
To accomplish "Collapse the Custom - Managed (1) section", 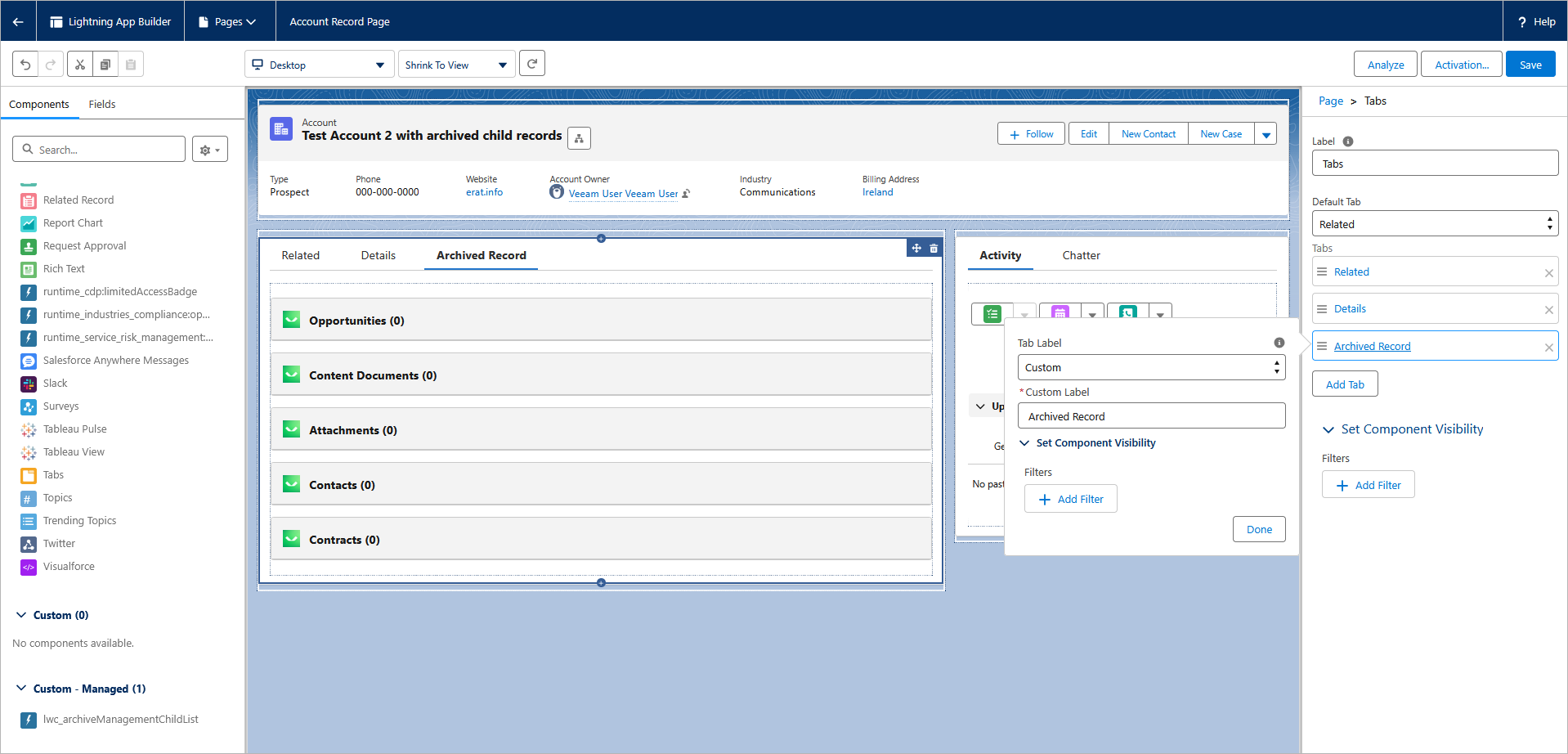I will point(22,689).
